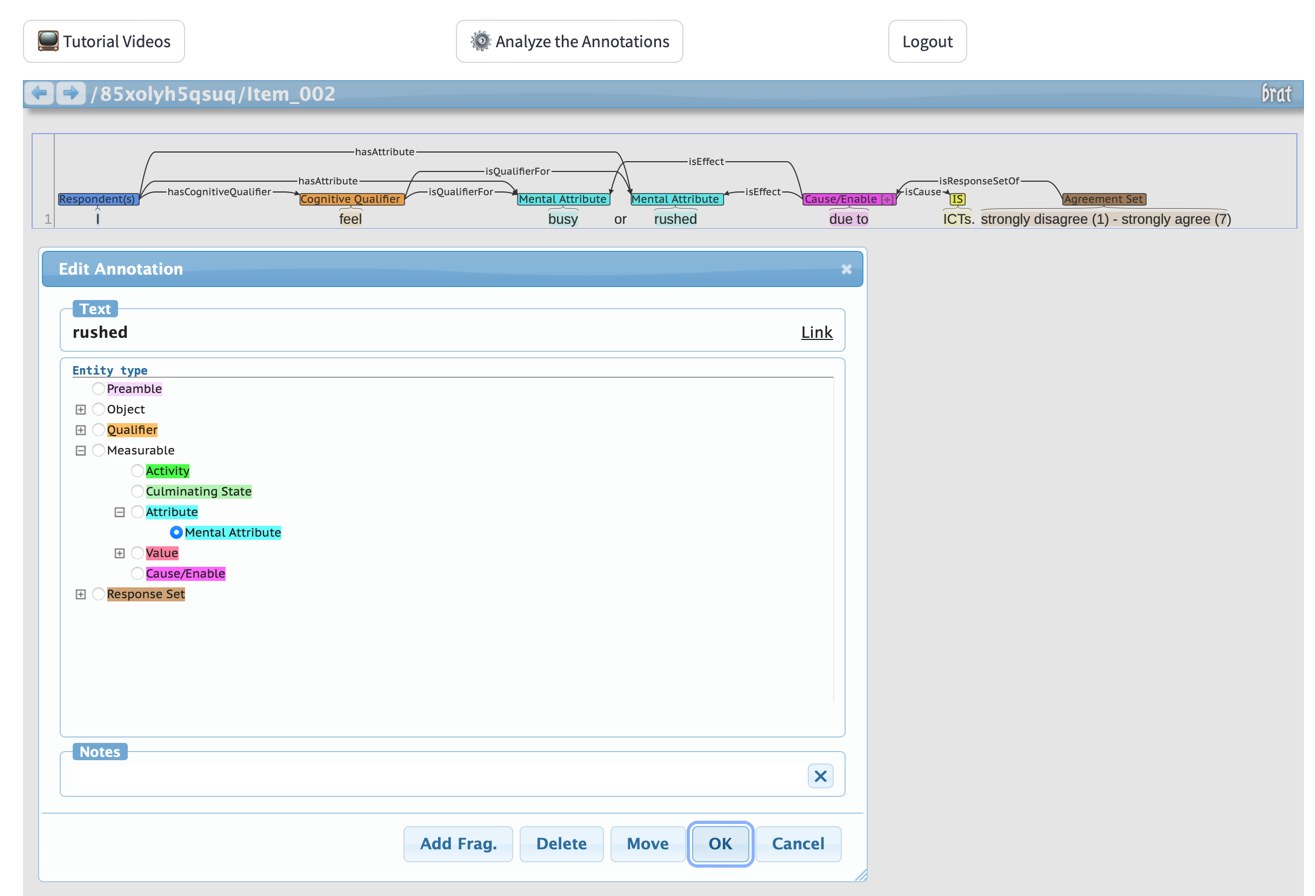1315x896 pixels.
Task: Click the Agreement Set annotation label
Action: tap(1104, 199)
